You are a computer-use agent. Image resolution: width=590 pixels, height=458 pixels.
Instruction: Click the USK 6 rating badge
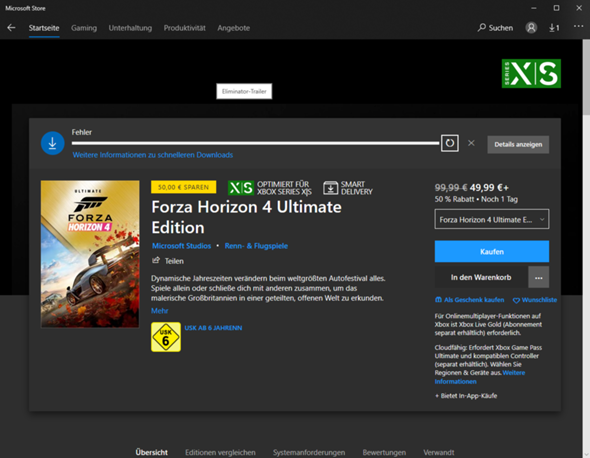coord(166,337)
